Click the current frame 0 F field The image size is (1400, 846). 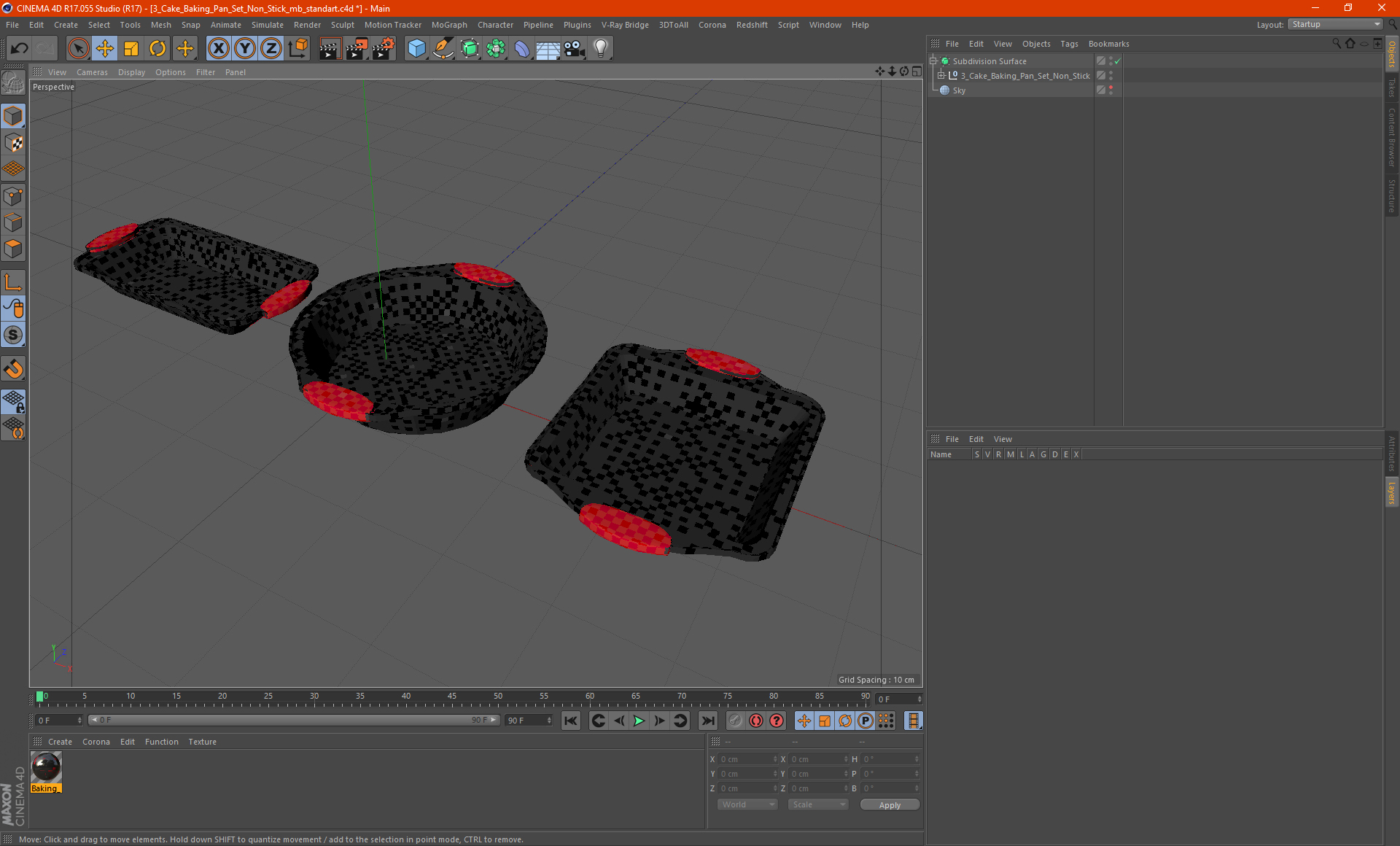coord(60,720)
